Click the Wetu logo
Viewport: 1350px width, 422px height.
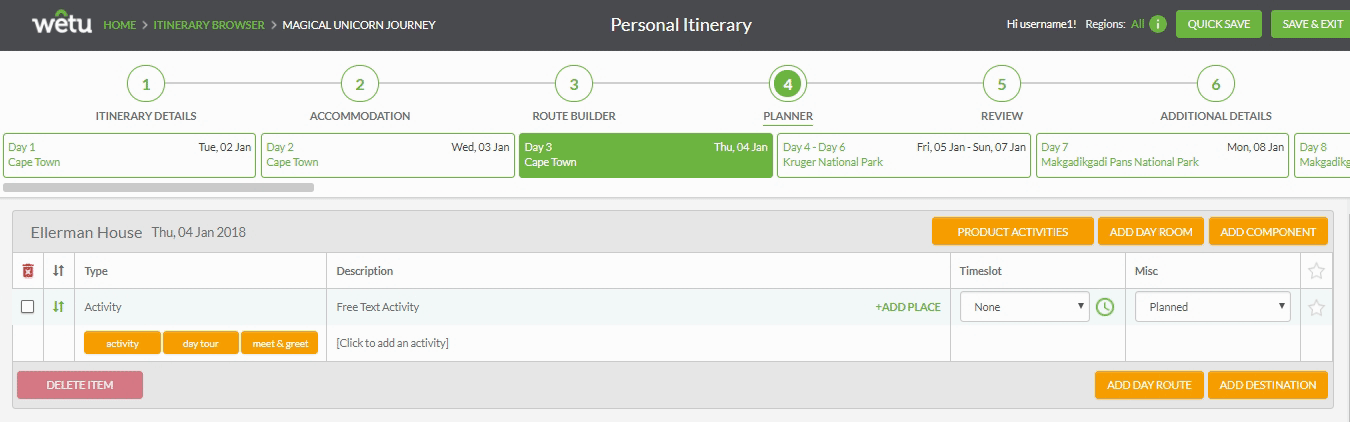pos(62,24)
